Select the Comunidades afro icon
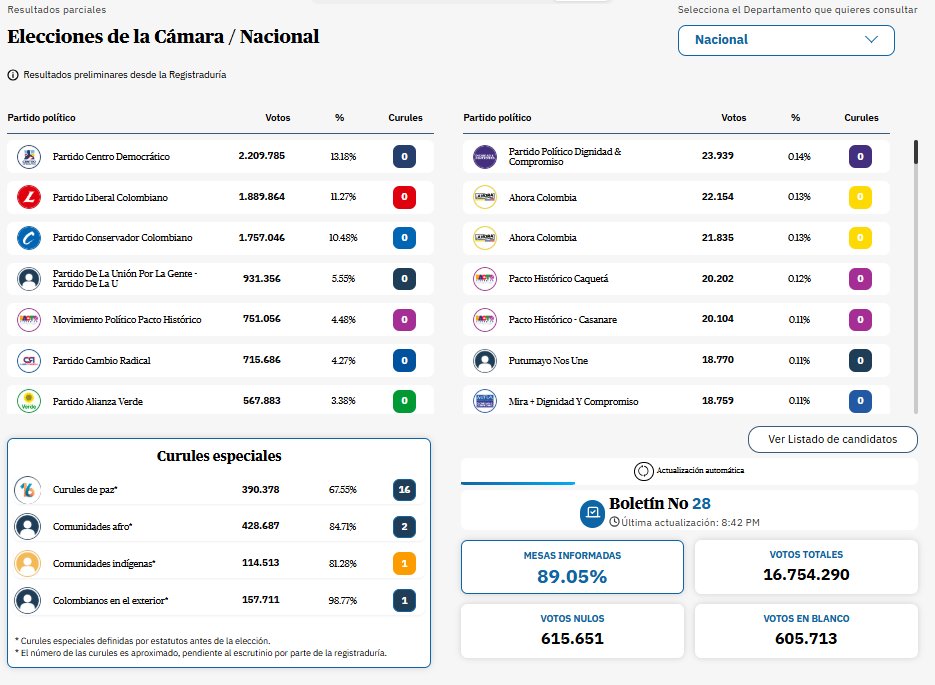935x685 pixels. (x=30, y=525)
